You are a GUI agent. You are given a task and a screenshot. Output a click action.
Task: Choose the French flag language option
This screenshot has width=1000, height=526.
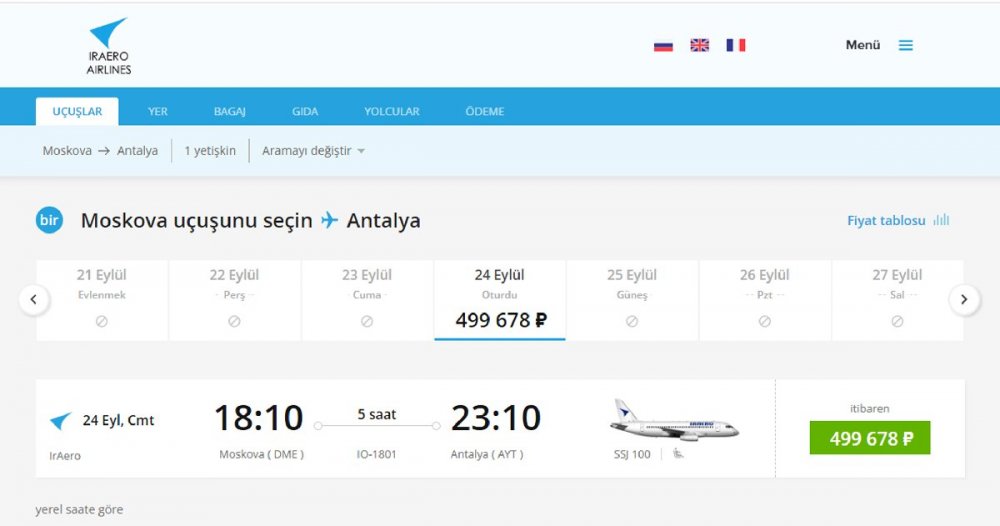click(736, 45)
